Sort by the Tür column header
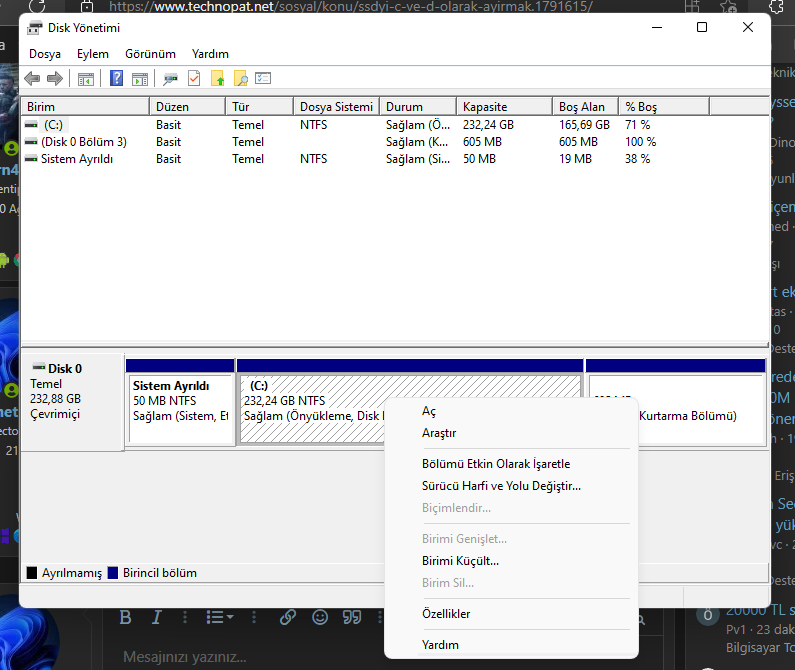795x670 pixels. [x=260, y=107]
